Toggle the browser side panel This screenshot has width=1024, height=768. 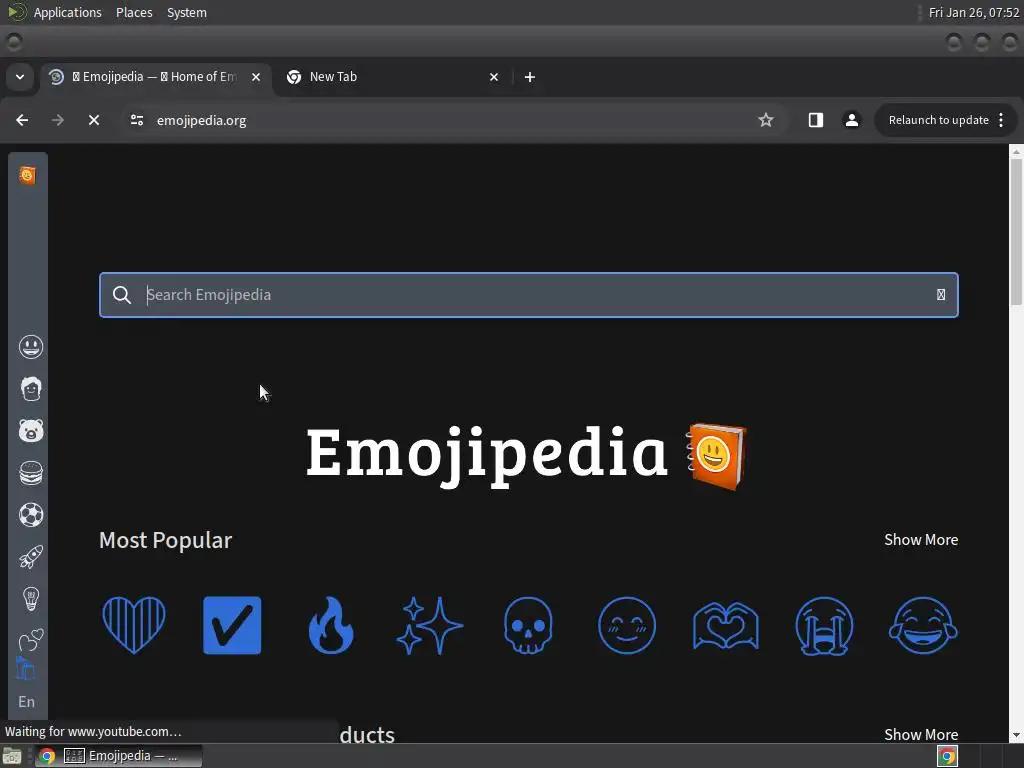pyautogui.click(x=816, y=120)
